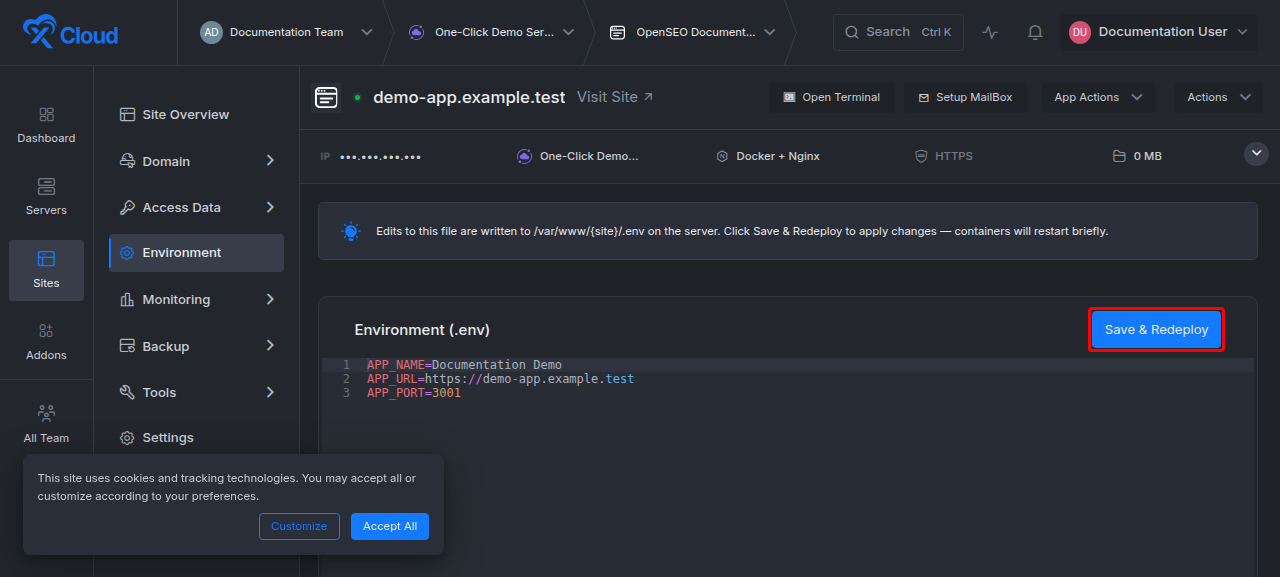Expand the Monitoring submenu chevron

(270, 299)
